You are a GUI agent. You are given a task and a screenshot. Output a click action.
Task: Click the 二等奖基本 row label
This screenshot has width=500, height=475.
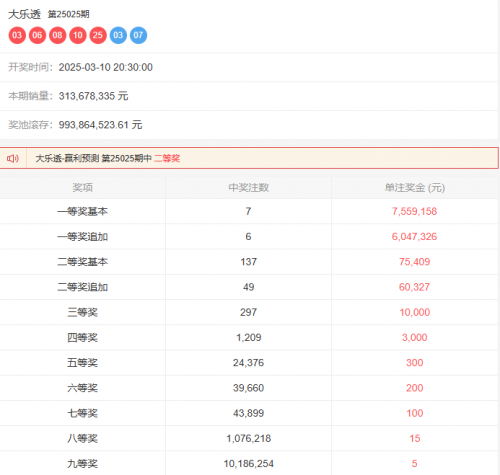(x=83, y=262)
